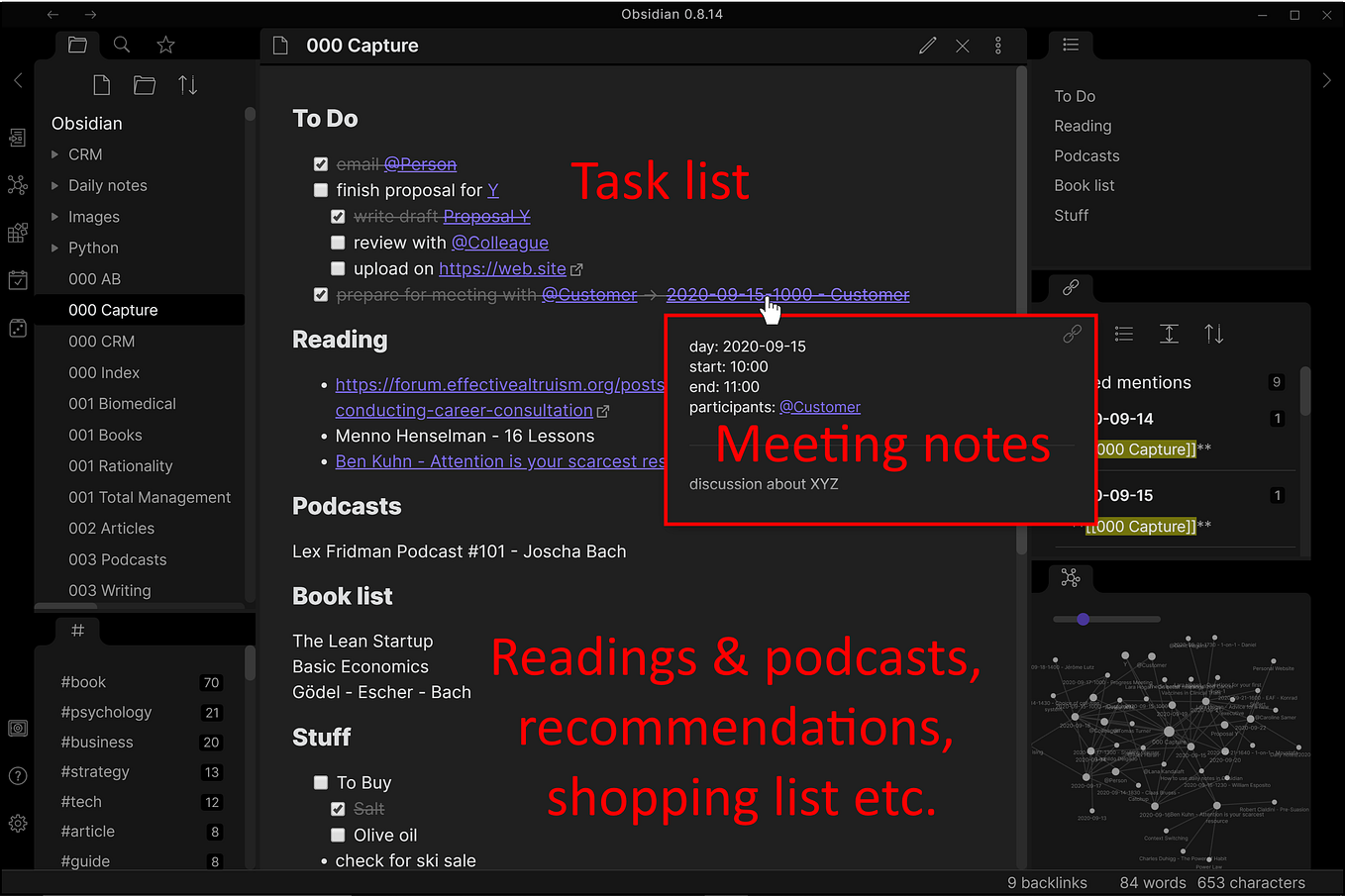
Task: Expand the CRM folder
Action: pos(57,154)
